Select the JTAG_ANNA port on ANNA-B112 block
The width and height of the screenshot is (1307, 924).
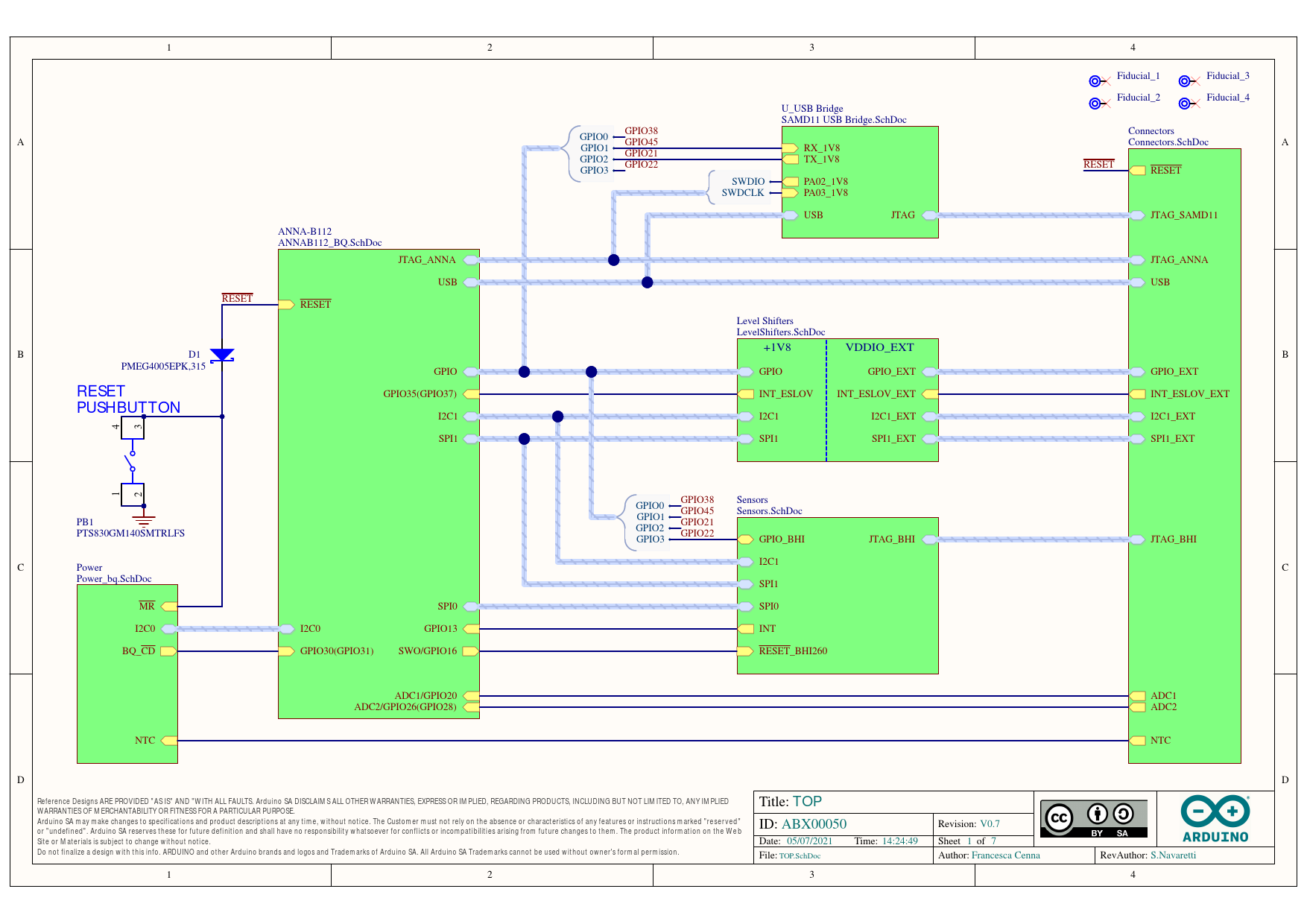[470, 260]
